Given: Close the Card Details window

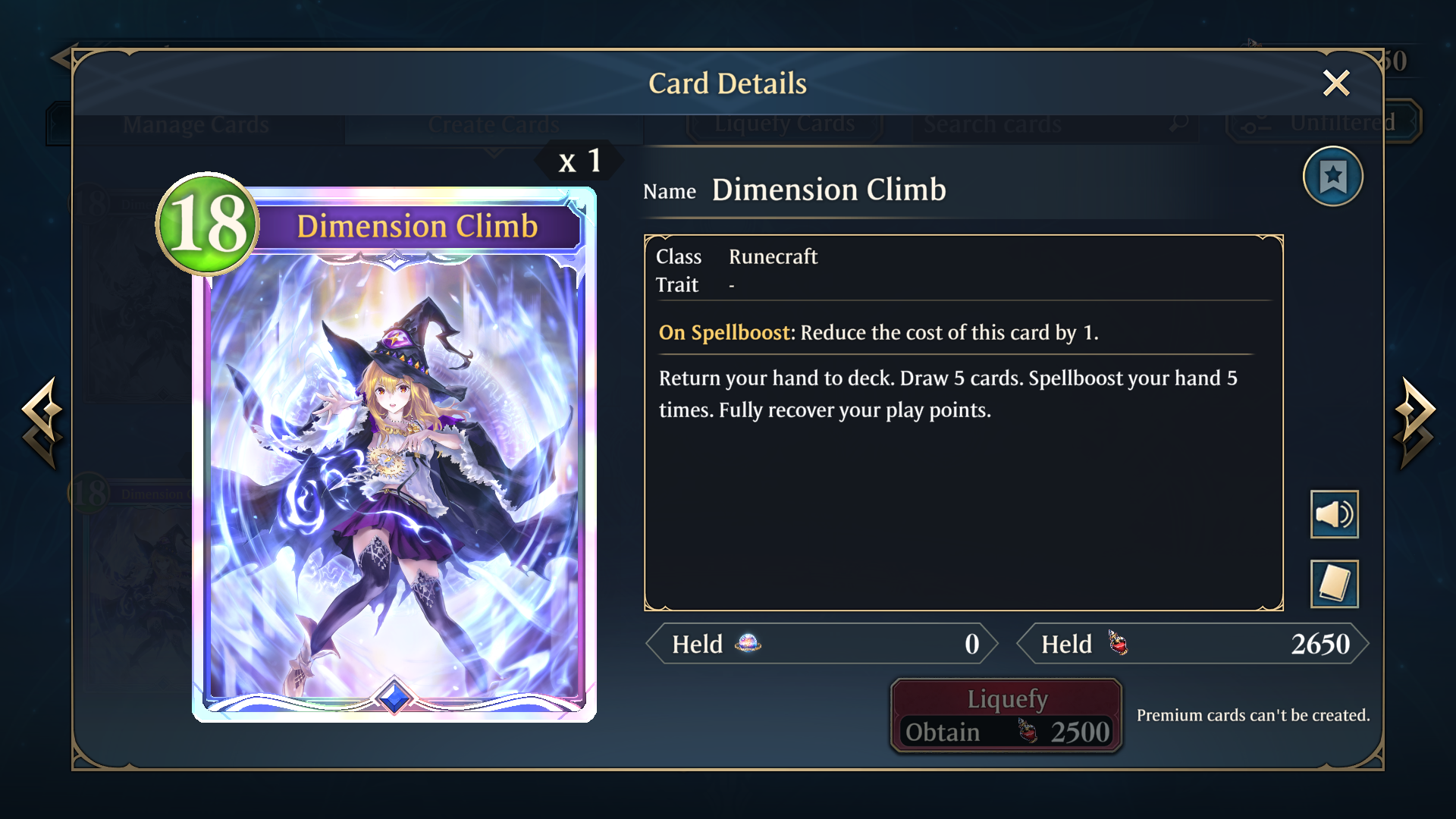Looking at the screenshot, I should pos(1335,83).
